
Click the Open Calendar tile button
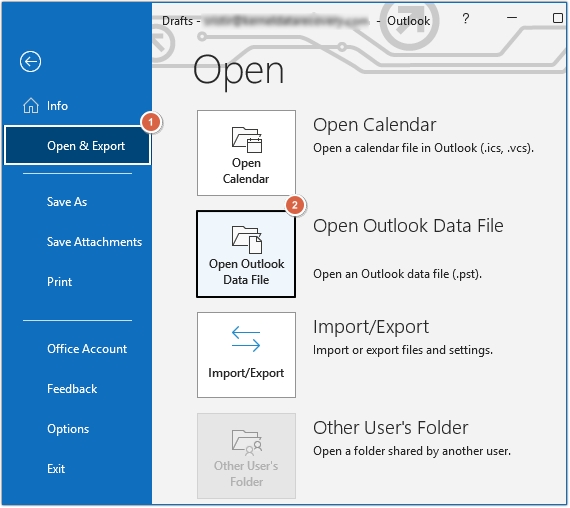click(x=246, y=153)
